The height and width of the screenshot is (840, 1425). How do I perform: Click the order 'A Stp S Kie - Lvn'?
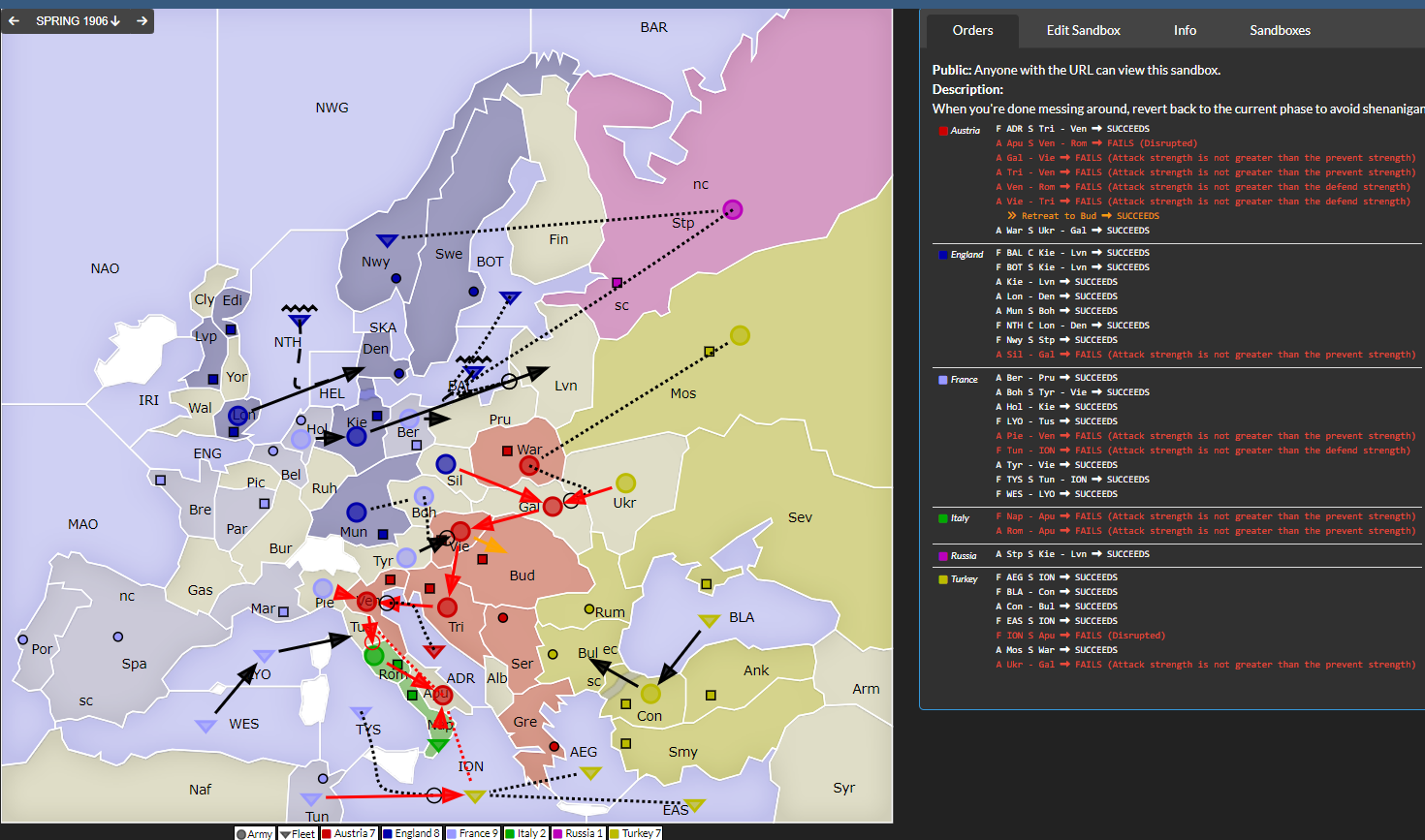[1072, 554]
